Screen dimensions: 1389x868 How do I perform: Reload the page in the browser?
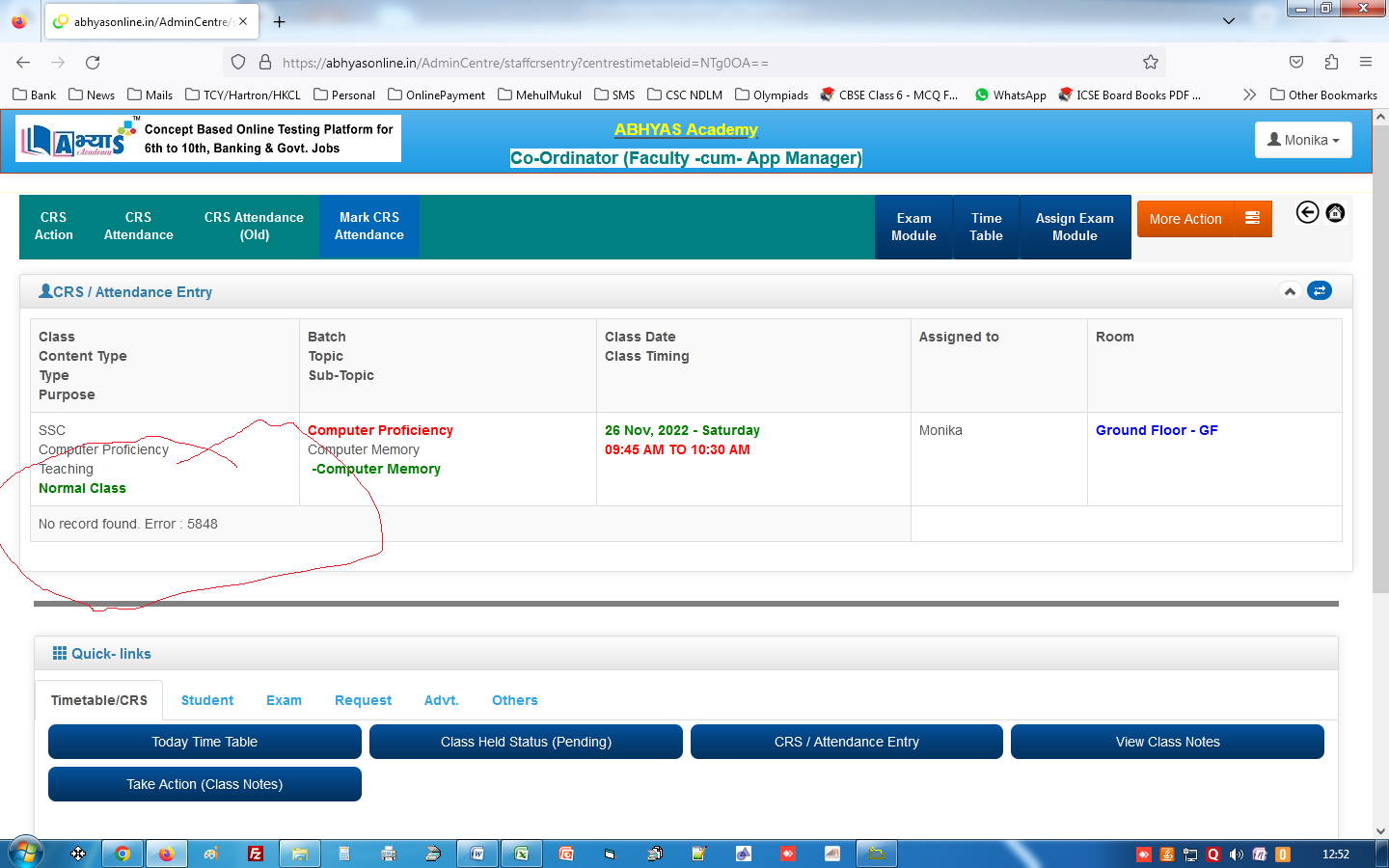tap(93, 63)
